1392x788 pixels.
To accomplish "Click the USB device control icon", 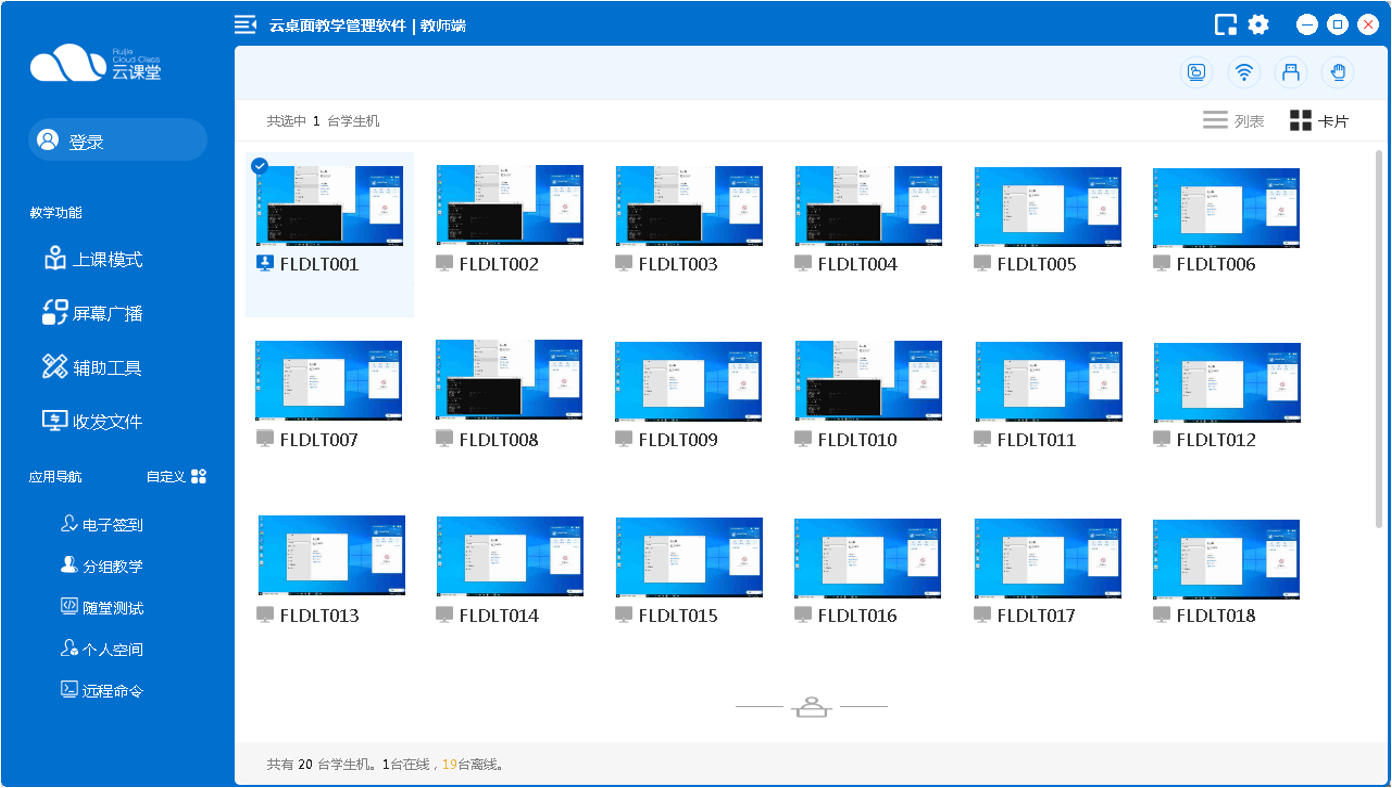I will (x=1291, y=72).
